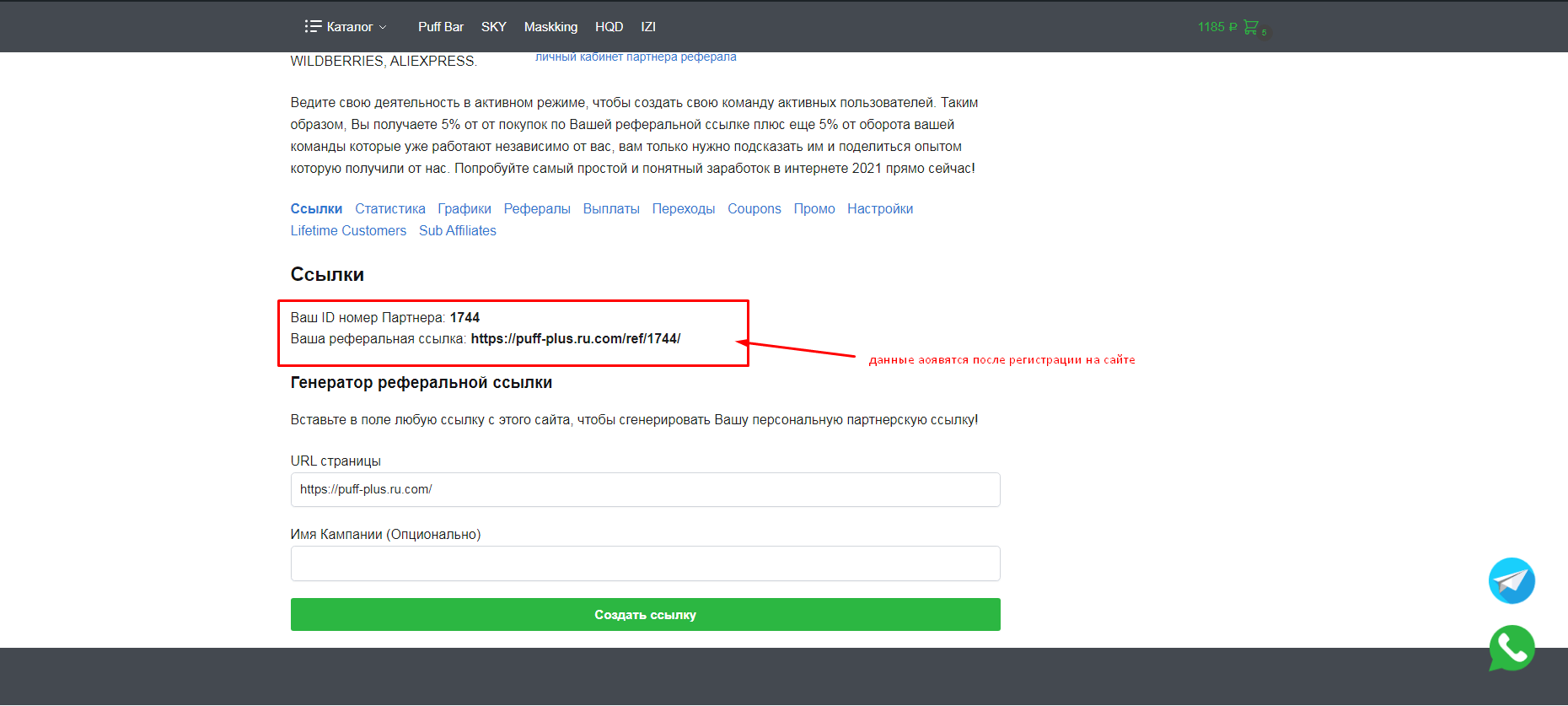The image size is (1568, 706).
Task: Switch to the Статистика tab
Action: (x=389, y=209)
